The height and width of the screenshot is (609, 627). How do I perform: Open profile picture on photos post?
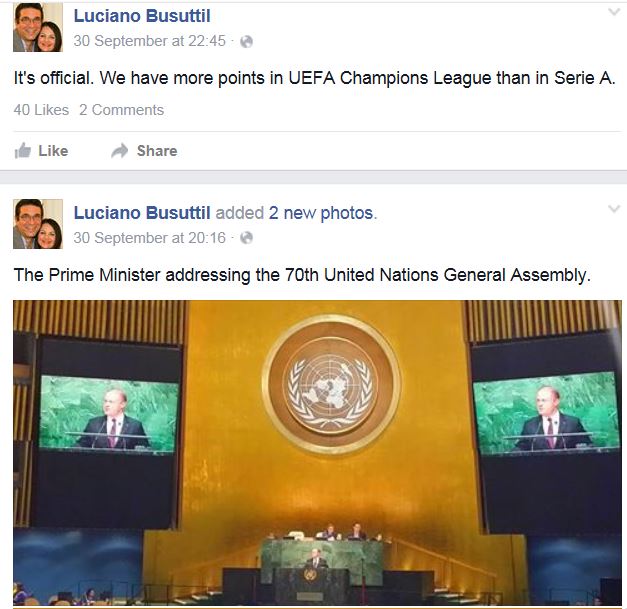(x=38, y=224)
